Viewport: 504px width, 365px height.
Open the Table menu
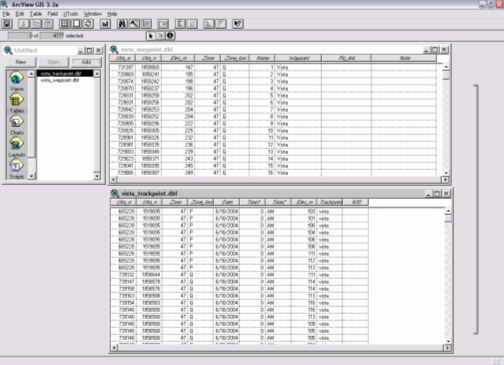(x=36, y=14)
